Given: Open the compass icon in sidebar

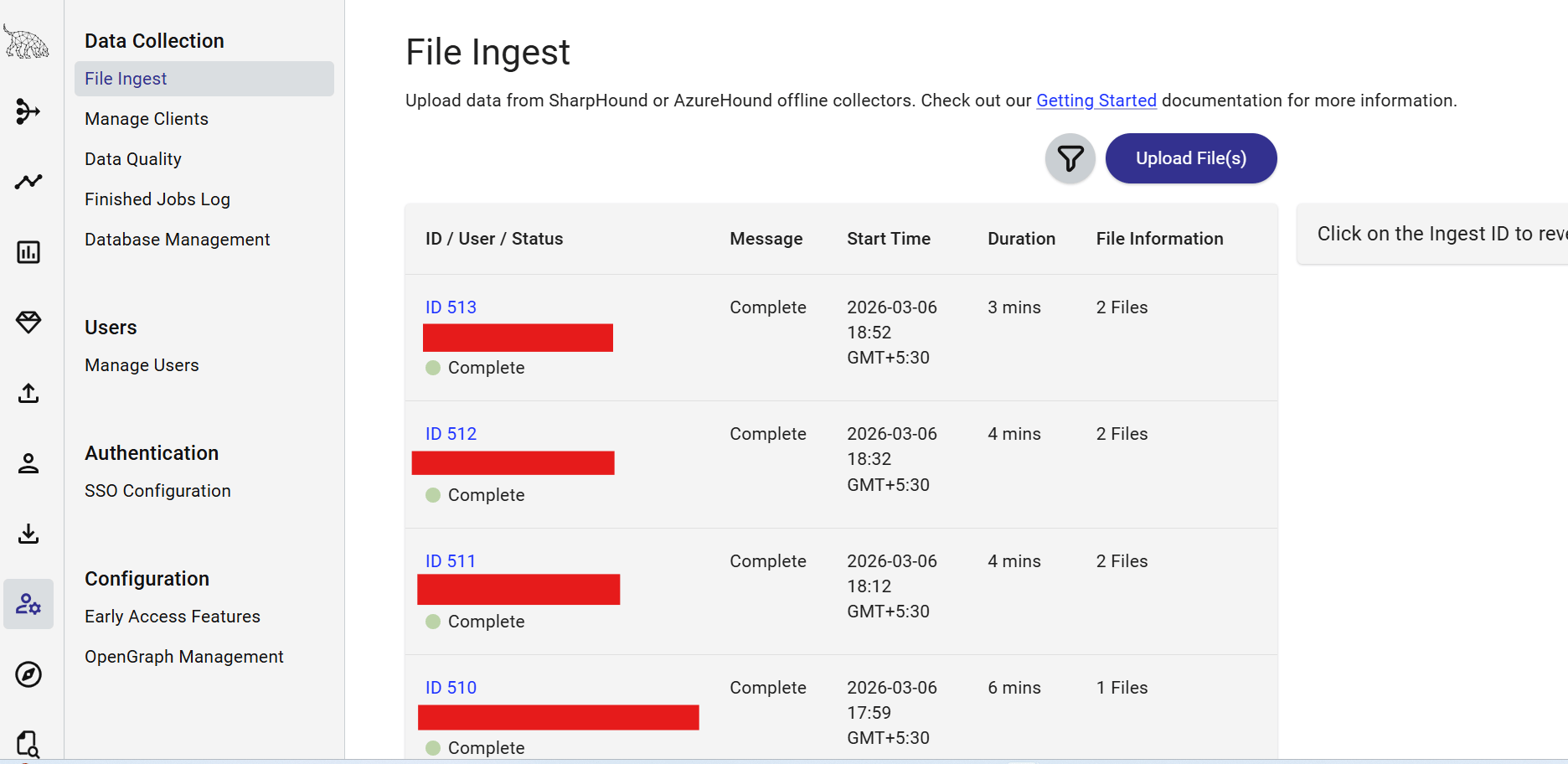Looking at the screenshot, I should point(28,674).
